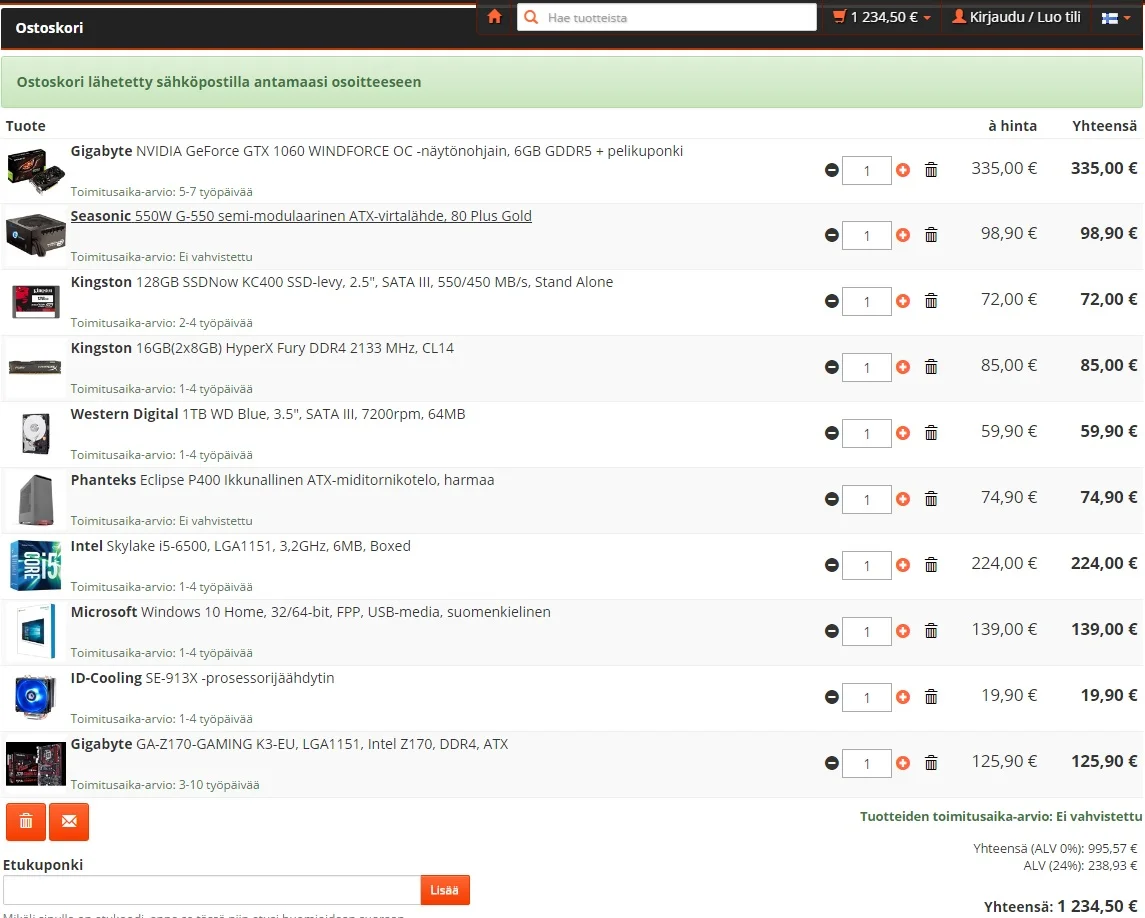This screenshot has height=918, width=1145.
Task: Delete the Gigabyte GTX 1060 from cart
Action: (931, 170)
